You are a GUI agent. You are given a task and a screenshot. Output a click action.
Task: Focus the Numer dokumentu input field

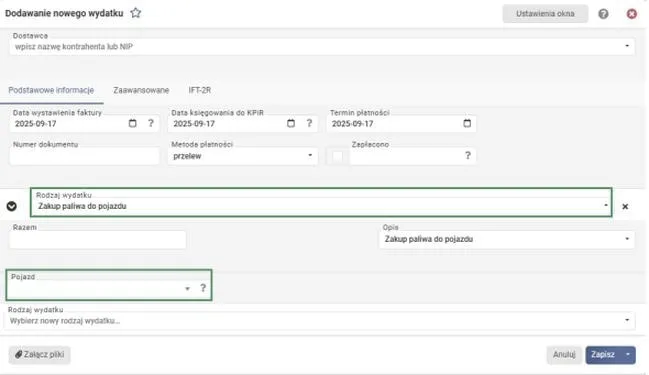pos(84,156)
